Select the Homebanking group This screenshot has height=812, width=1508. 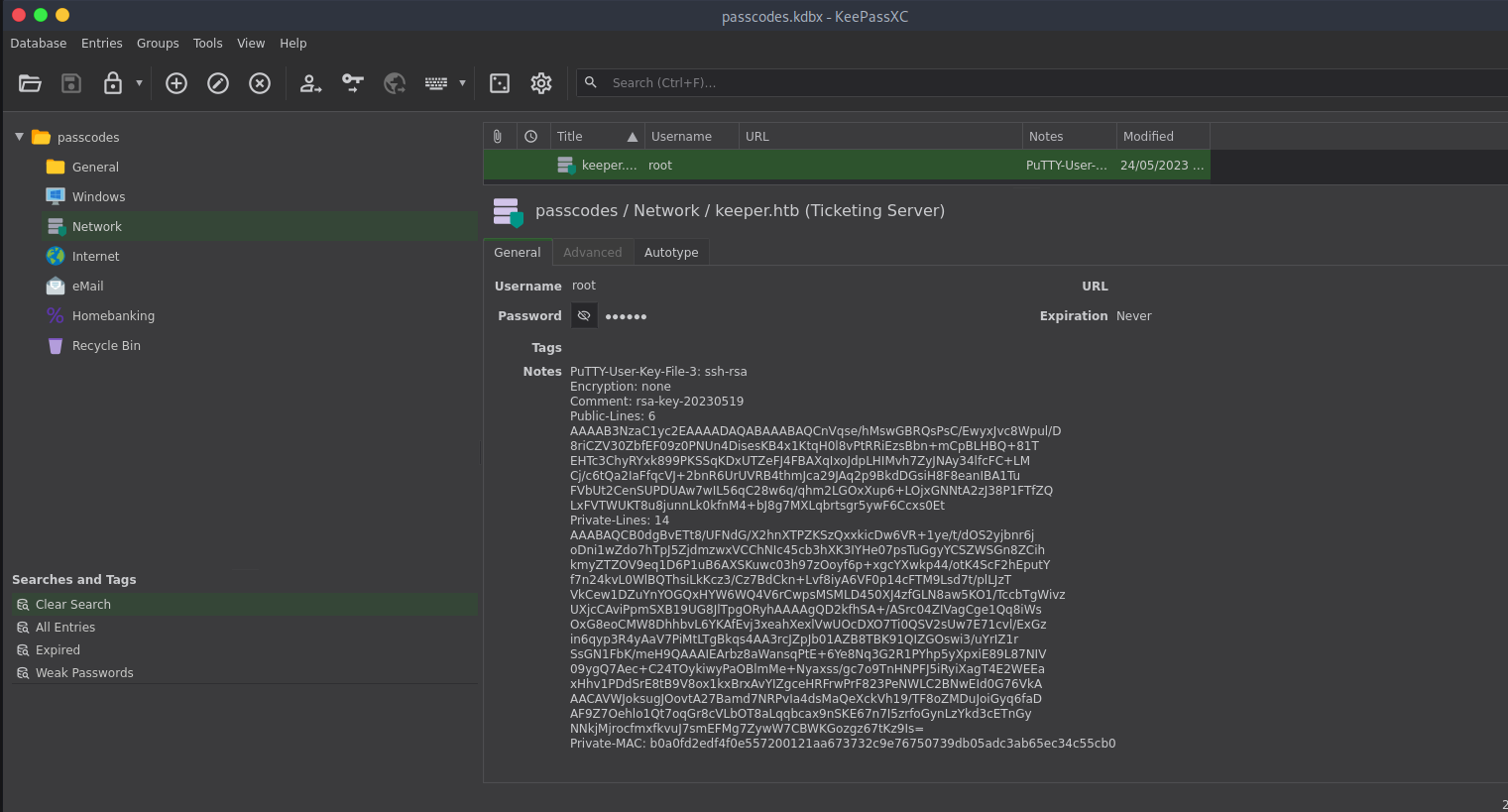113,316
